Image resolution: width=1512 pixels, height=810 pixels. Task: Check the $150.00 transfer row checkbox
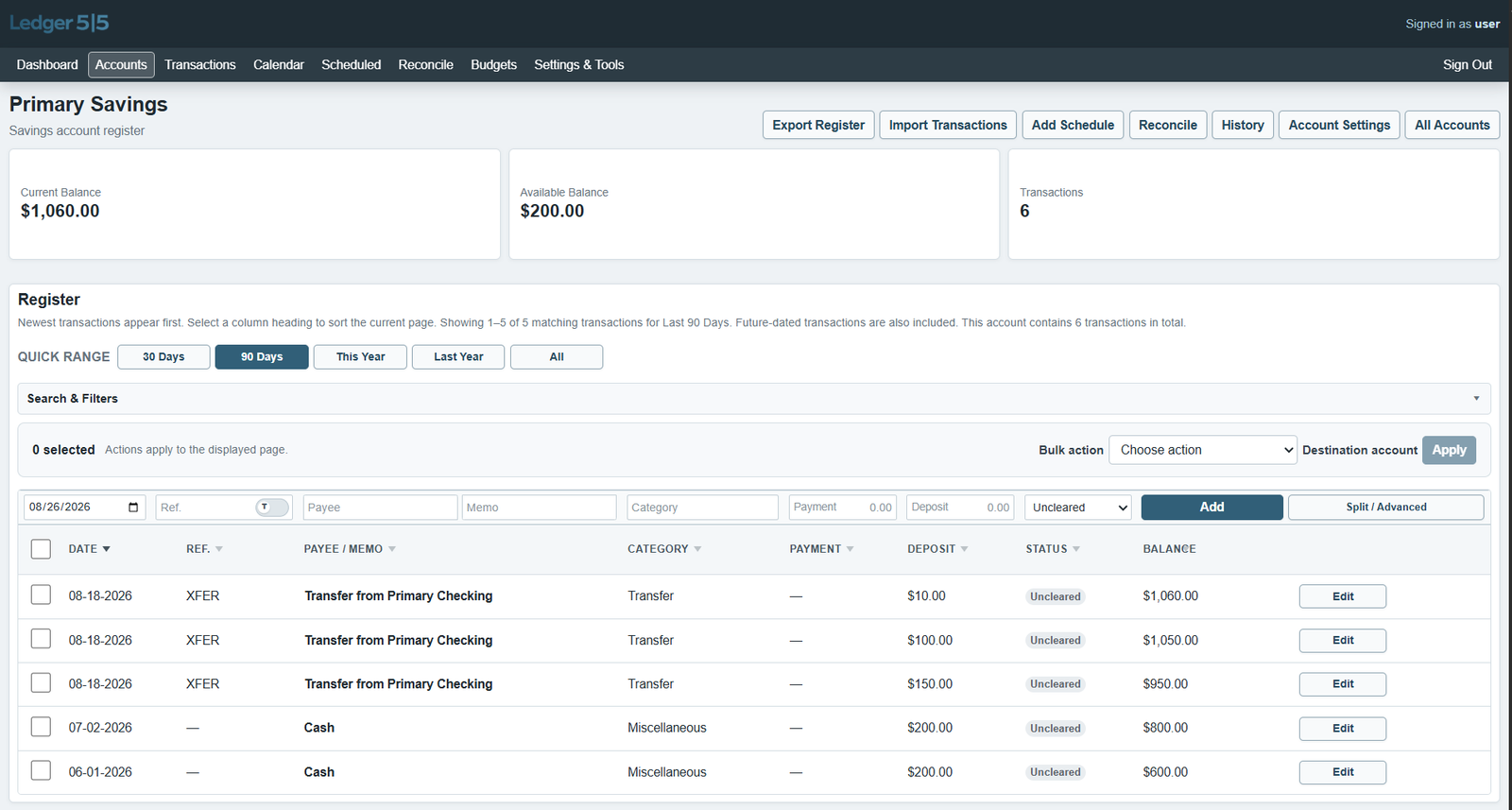[41, 682]
